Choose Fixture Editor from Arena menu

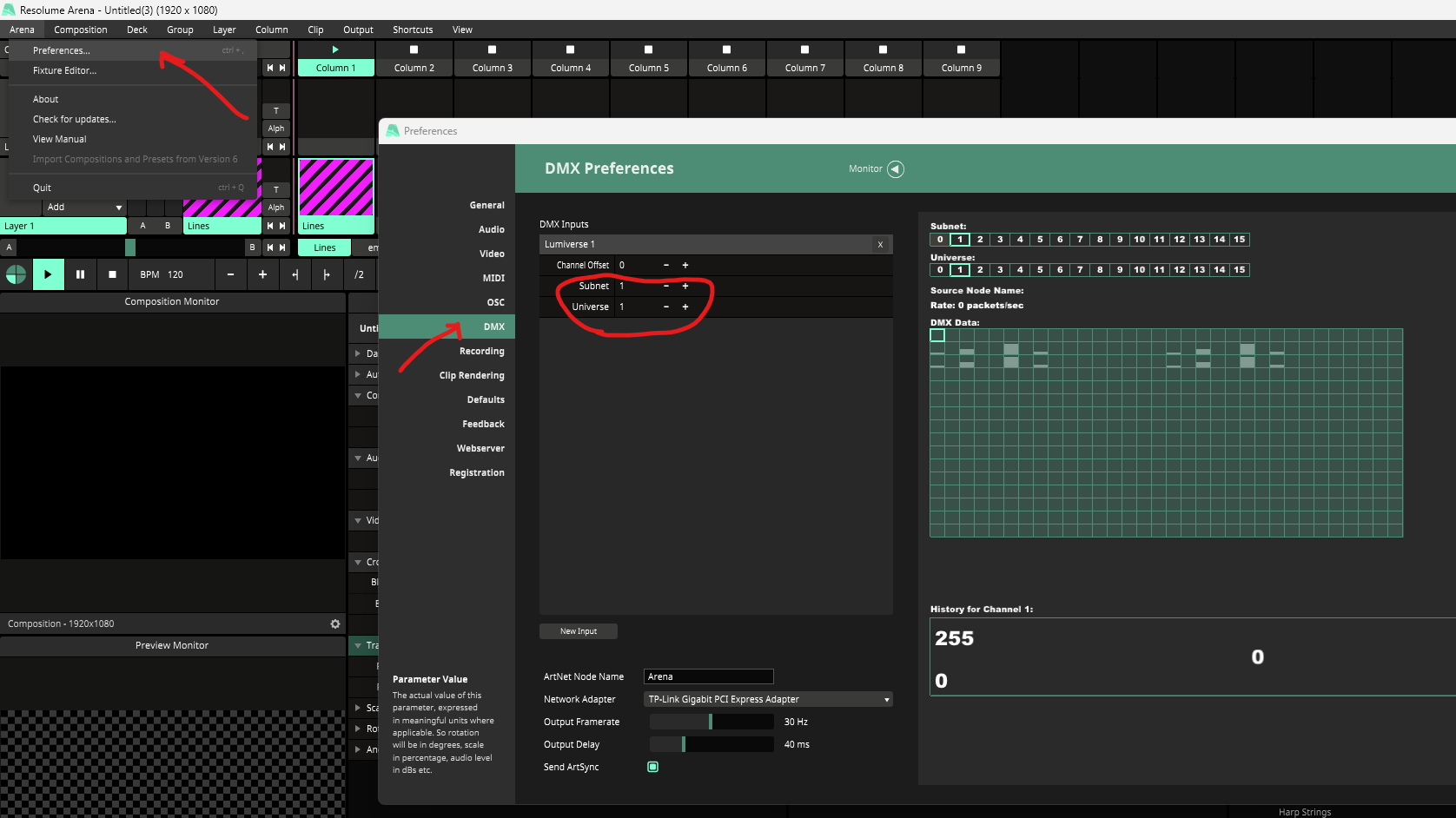(64, 70)
